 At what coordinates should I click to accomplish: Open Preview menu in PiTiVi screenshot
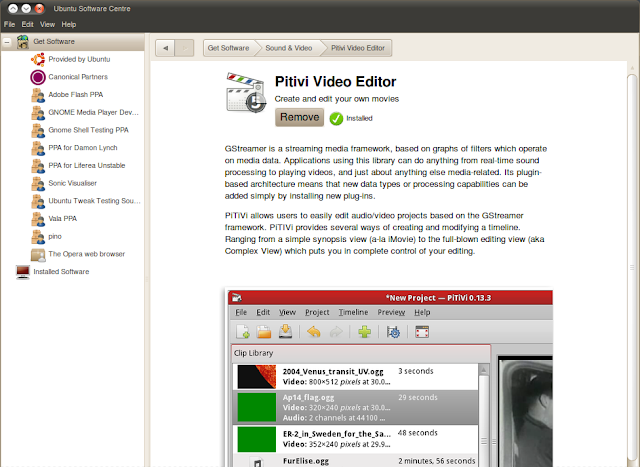point(391,312)
